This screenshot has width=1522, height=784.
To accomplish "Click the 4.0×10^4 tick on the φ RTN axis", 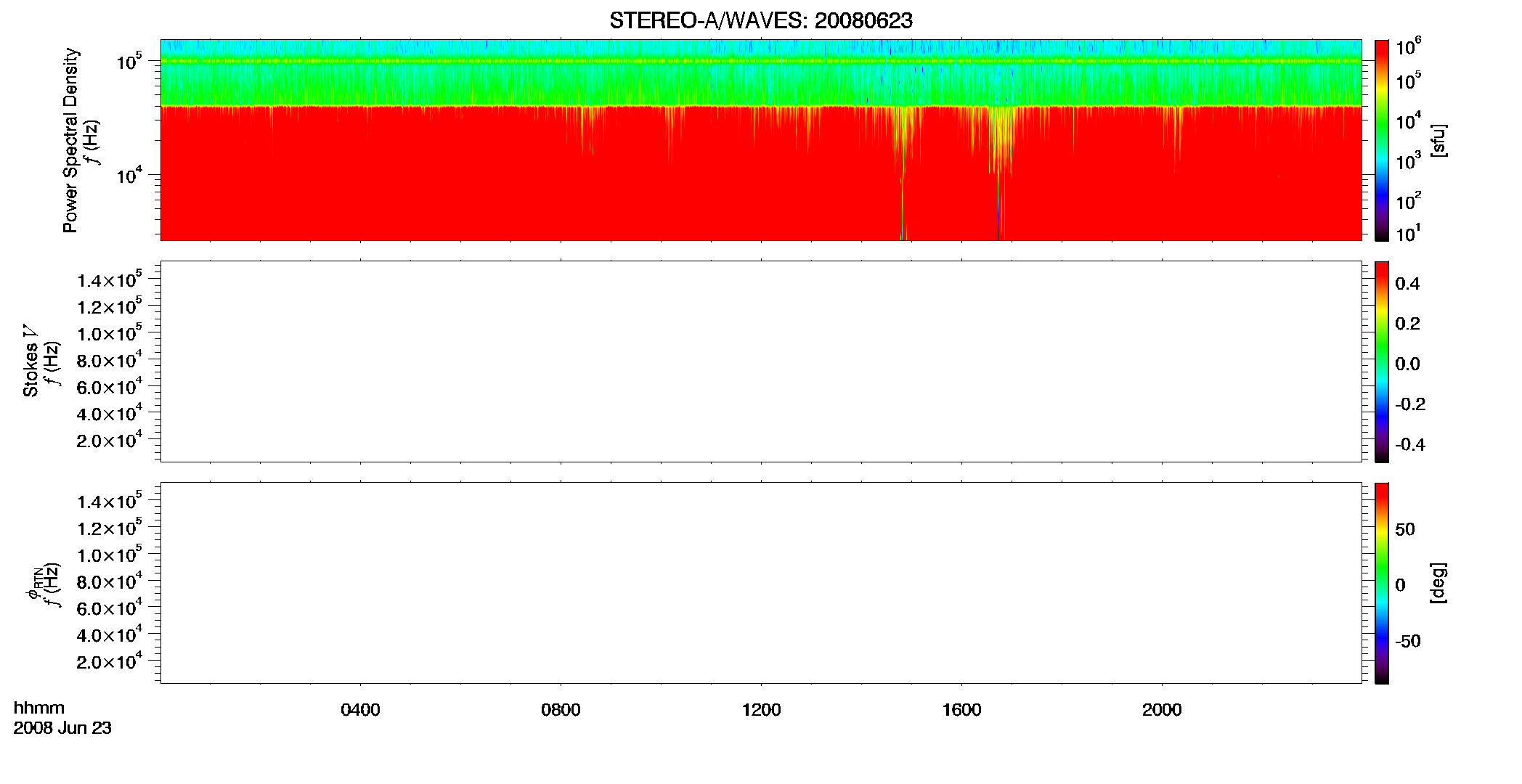I will click(110, 635).
